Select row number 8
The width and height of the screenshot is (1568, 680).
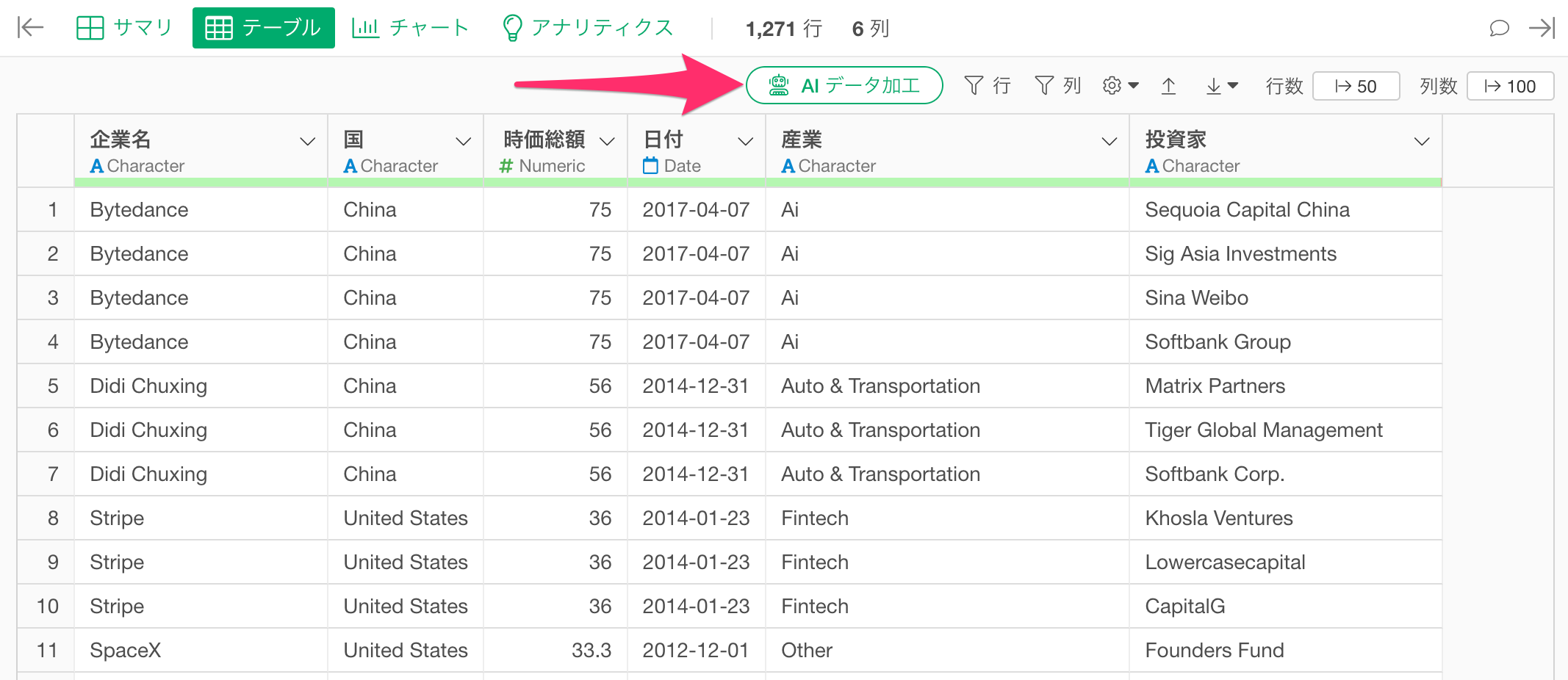click(x=46, y=518)
